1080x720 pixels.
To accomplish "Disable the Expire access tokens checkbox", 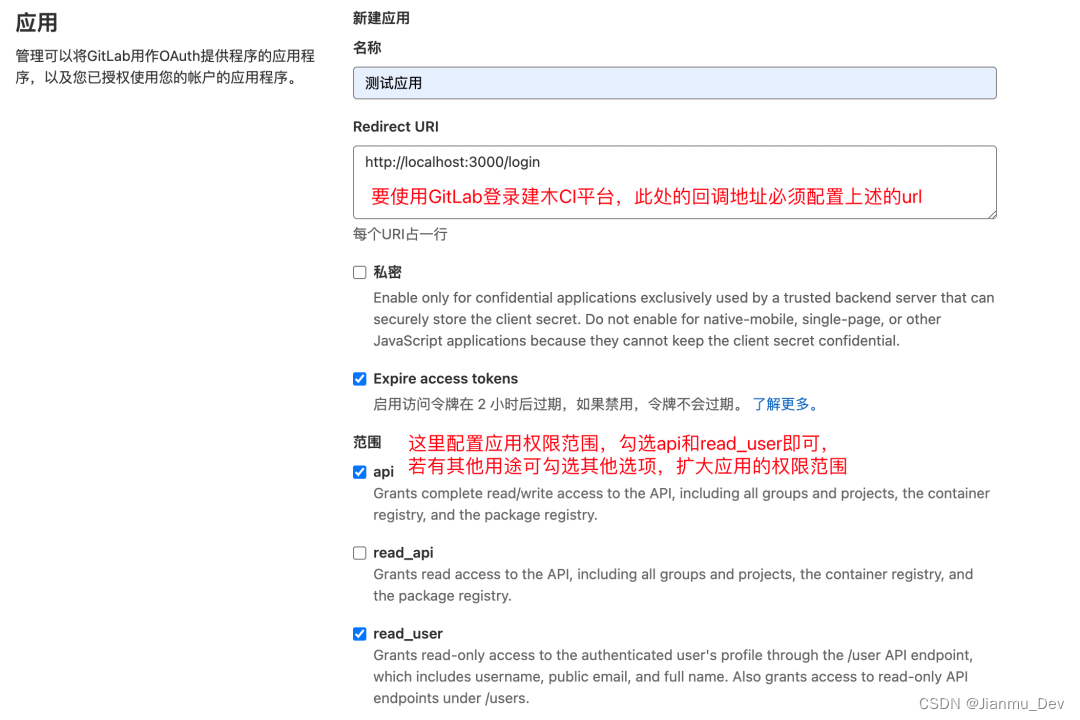I will (x=359, y=378).
